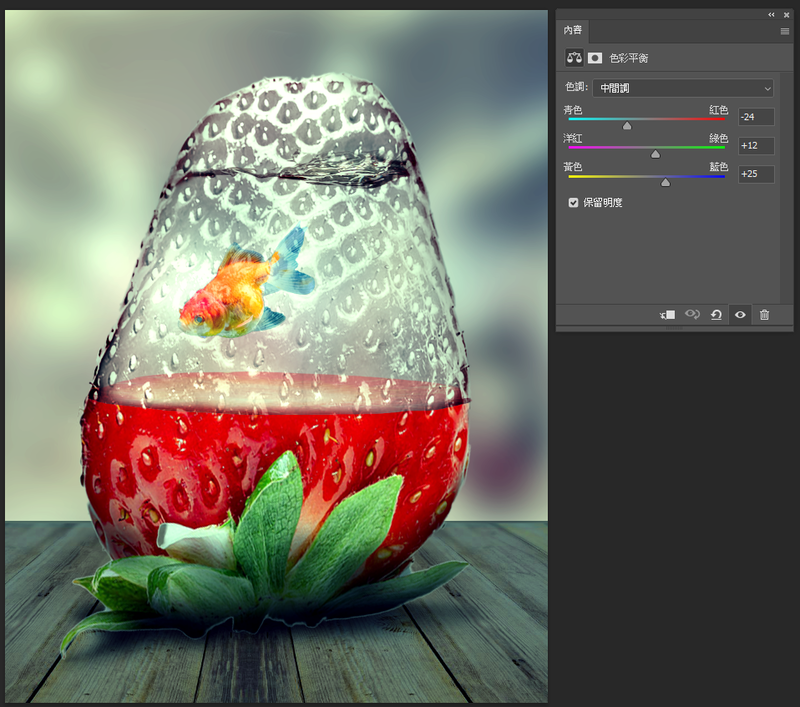Click the Color Balance adjustment icon
Viewport: 800px width, 707px height.
pyautogui.click(x=575, y=58)
